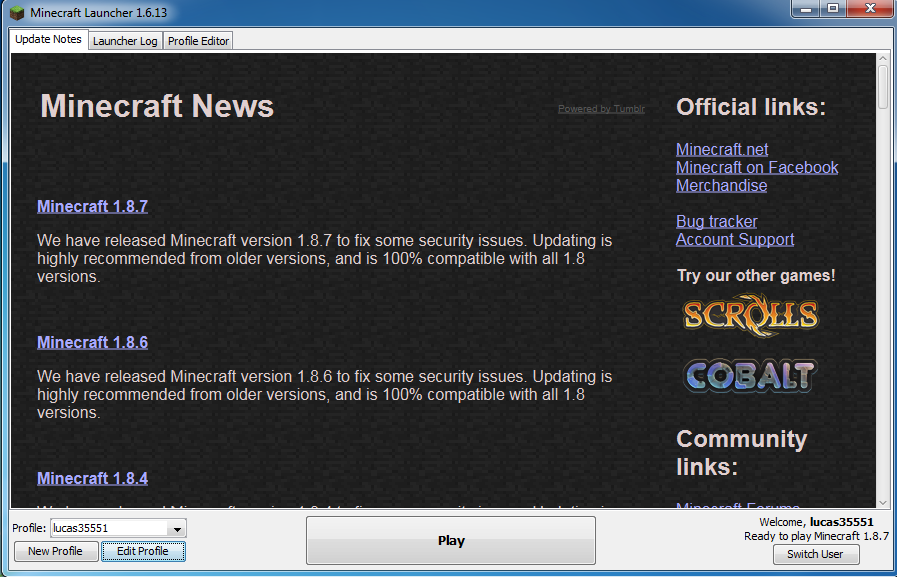Switch to the Update Notes tab
Image resolution: width=897 pixels, height=577 pixels.
(49, 39)
